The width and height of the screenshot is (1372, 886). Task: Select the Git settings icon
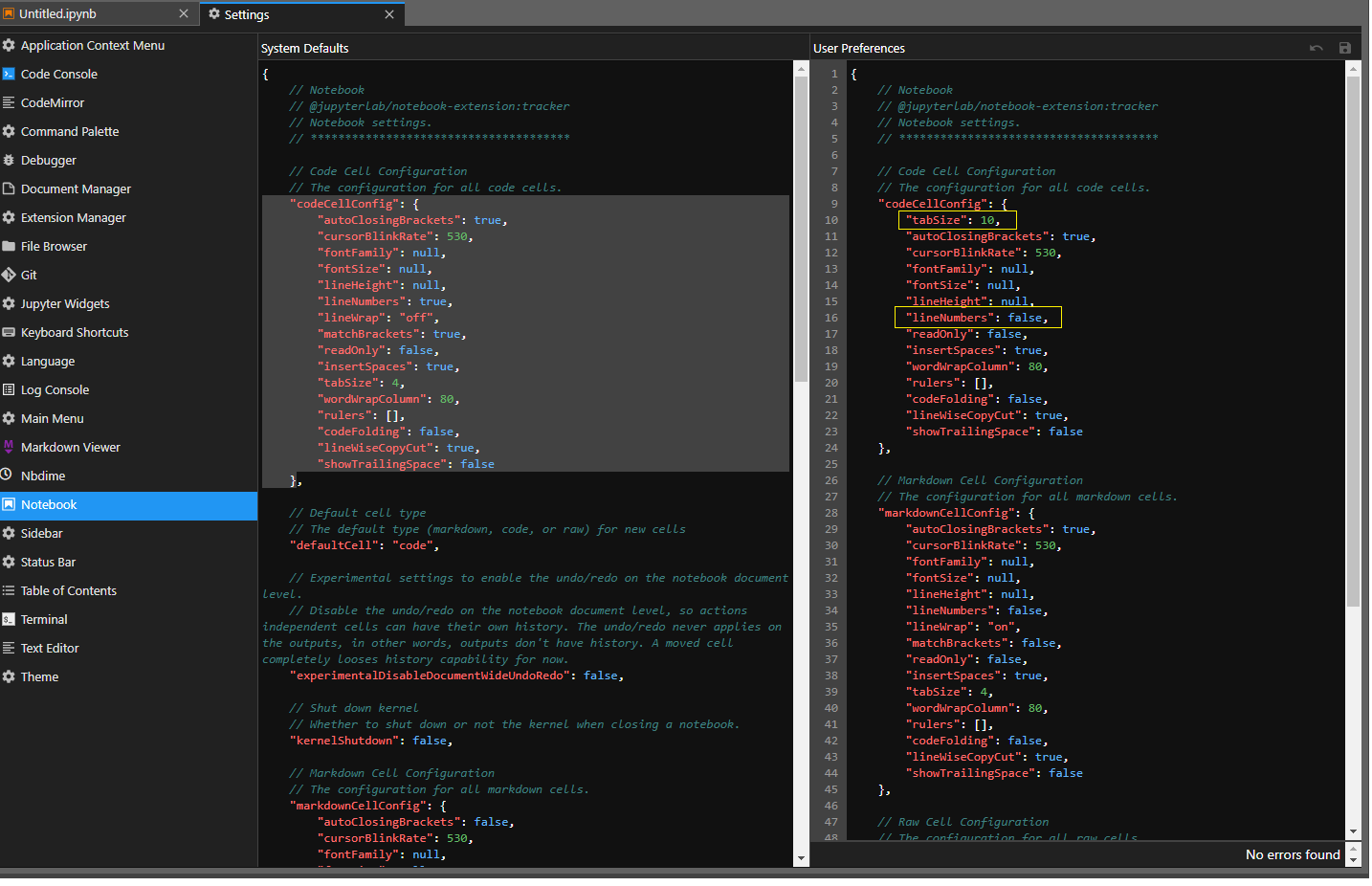point(11,275)
